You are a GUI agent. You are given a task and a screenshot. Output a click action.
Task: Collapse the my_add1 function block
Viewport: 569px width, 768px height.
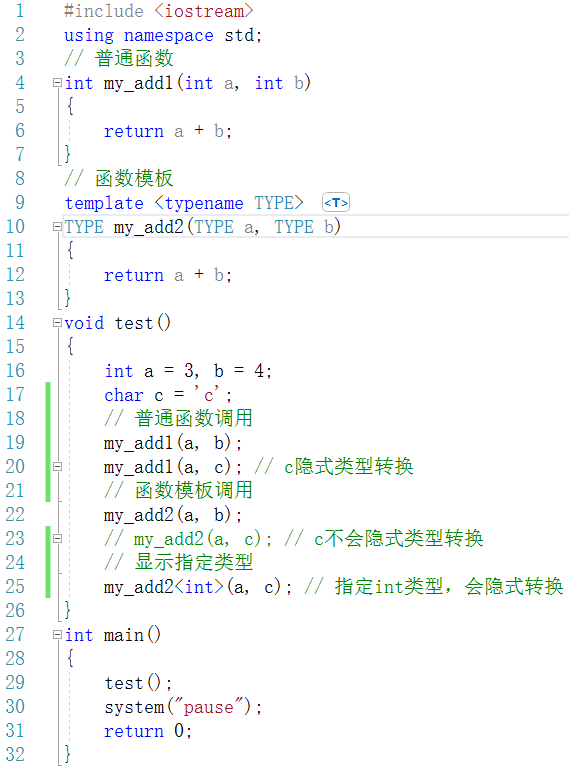(x=57, y=83)
